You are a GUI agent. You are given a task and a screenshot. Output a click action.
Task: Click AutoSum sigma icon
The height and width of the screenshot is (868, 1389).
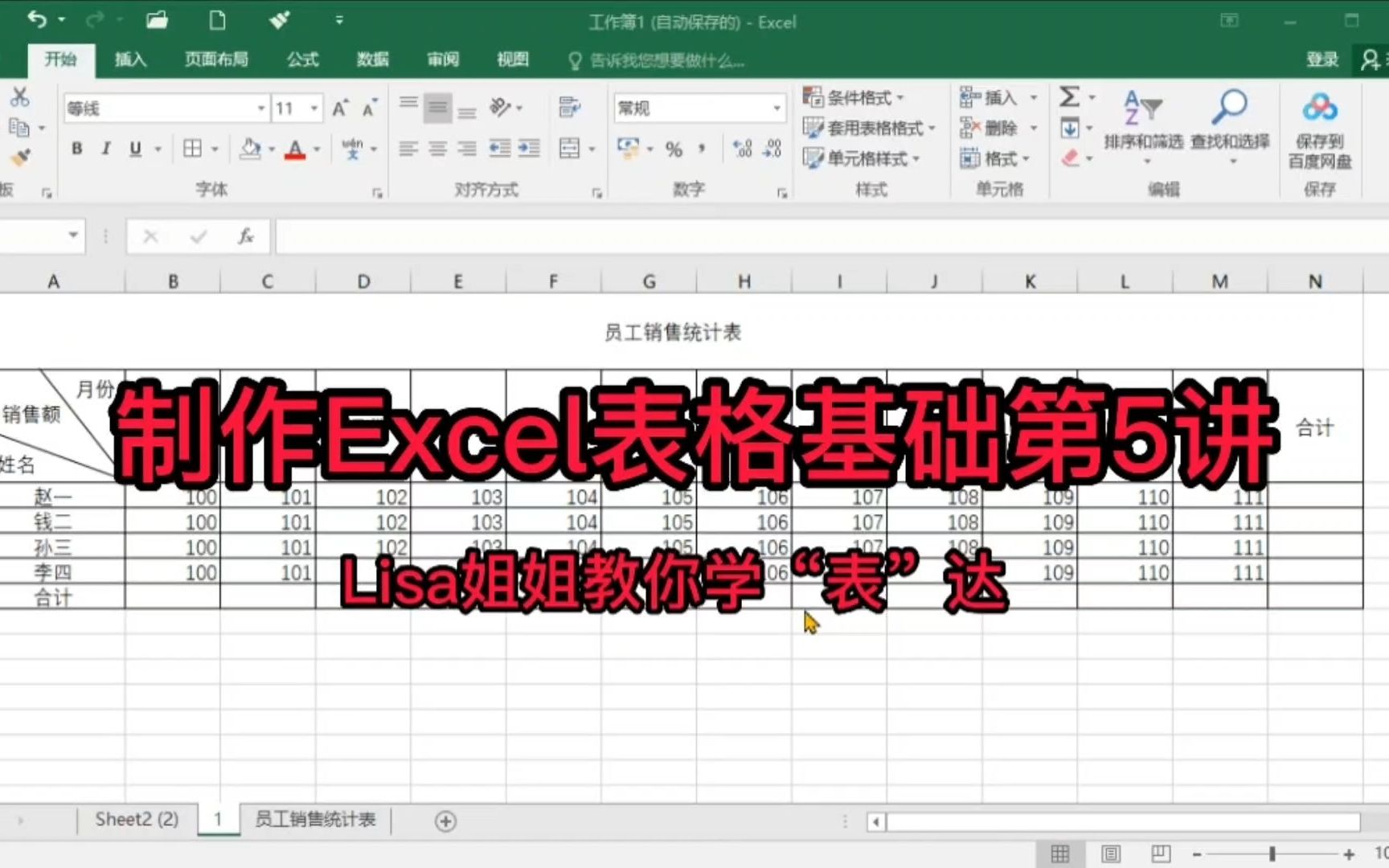point(1069,97)
